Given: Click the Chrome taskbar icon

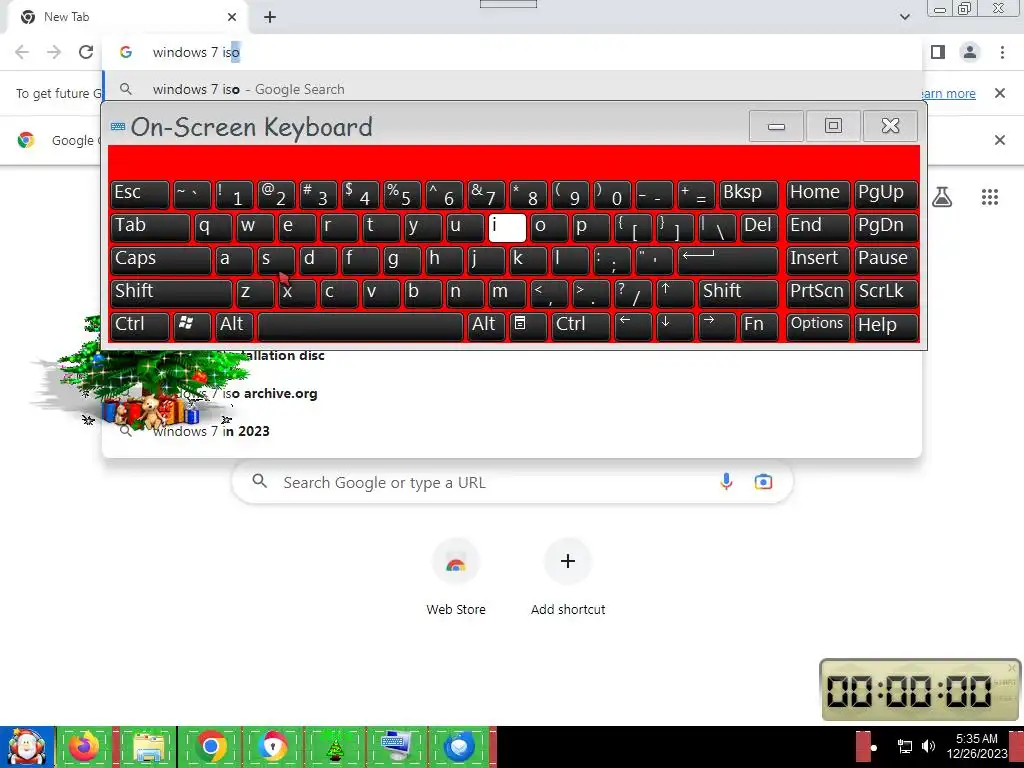Looking at the screenshot, I should tap(211, 746).
